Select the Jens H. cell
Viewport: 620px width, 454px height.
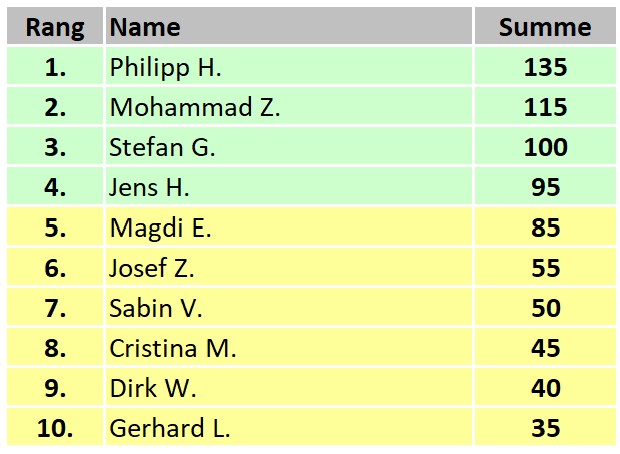coord(289,186)
